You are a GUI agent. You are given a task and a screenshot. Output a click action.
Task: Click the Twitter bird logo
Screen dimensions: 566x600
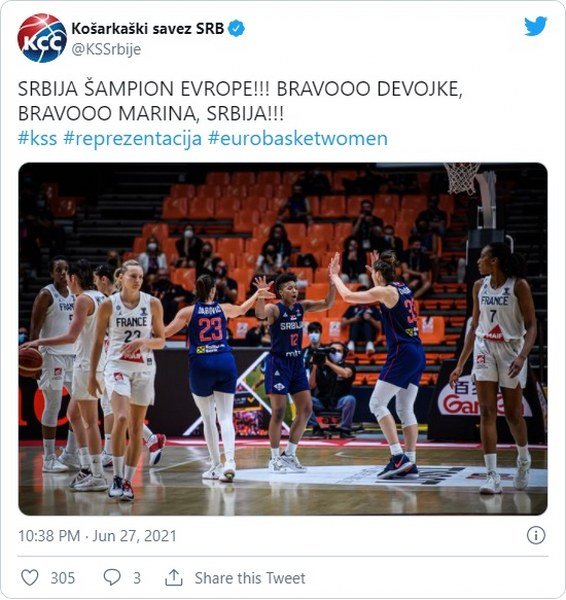(x=535, y=26)
